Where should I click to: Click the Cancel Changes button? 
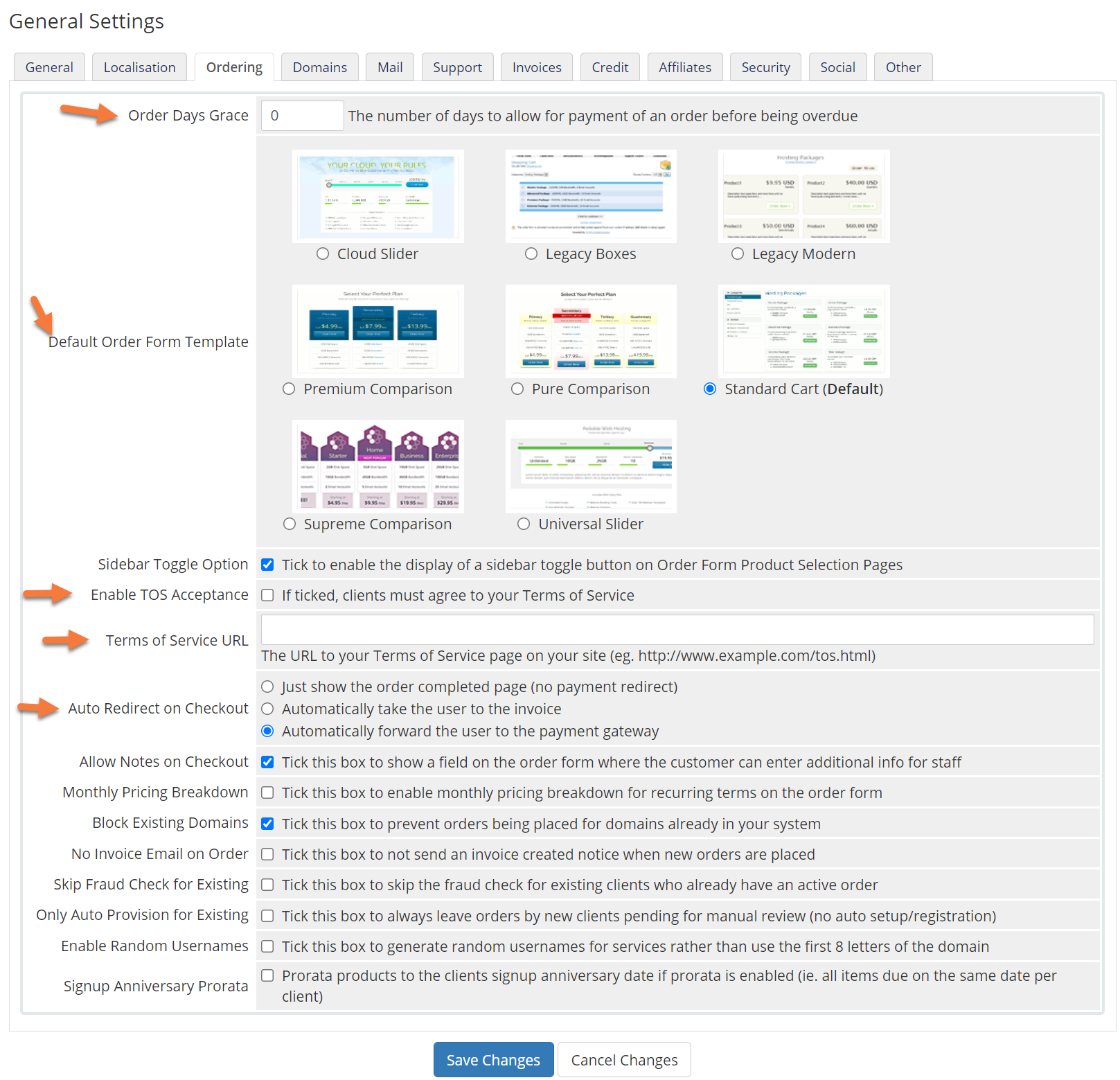pyautogui.click(x=624, y=1060)
